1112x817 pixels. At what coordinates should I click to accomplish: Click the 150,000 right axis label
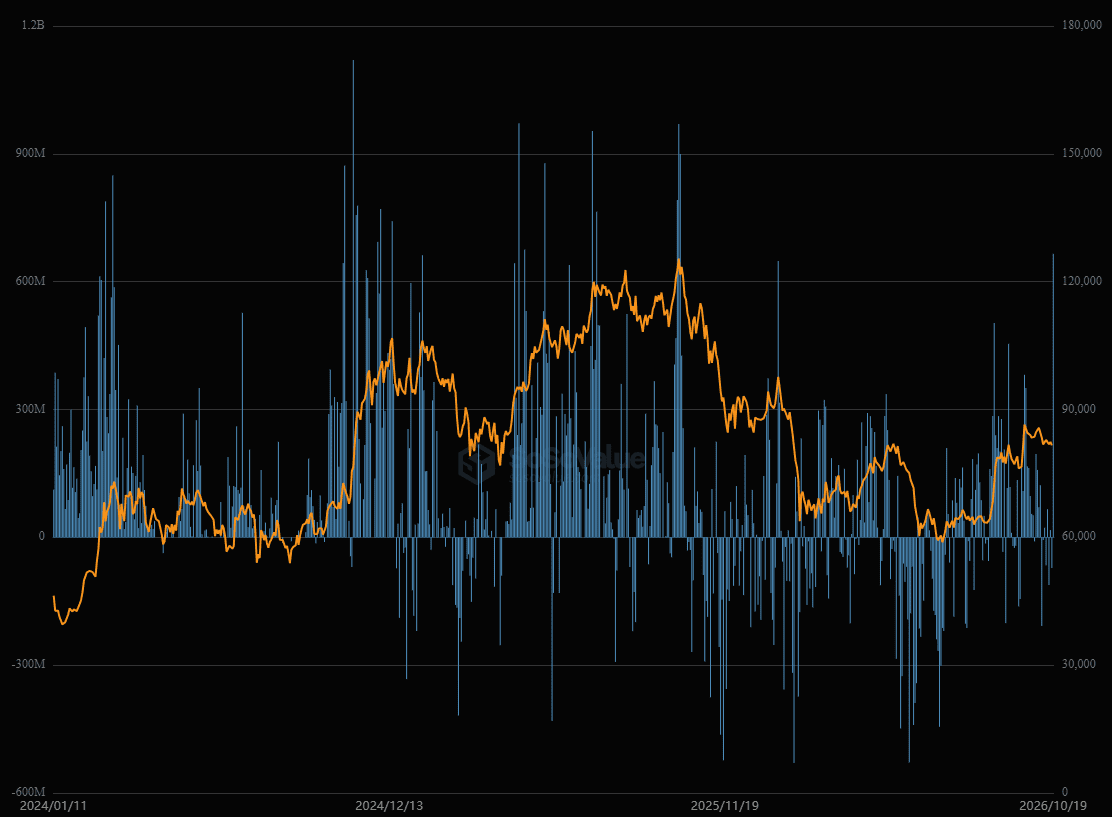coord(1082,153)
